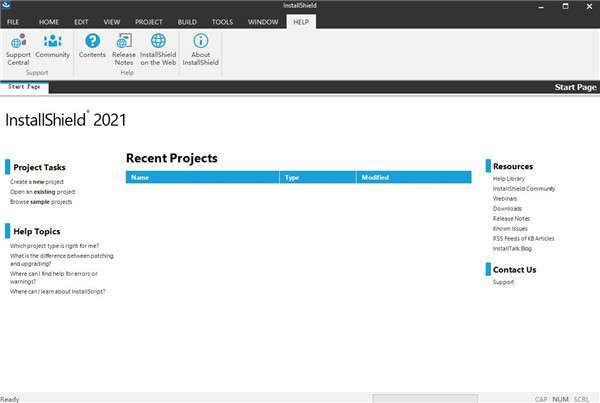Sort recent projects by Name column
This screenshot has height=403, width=600.
pos(202,178)
